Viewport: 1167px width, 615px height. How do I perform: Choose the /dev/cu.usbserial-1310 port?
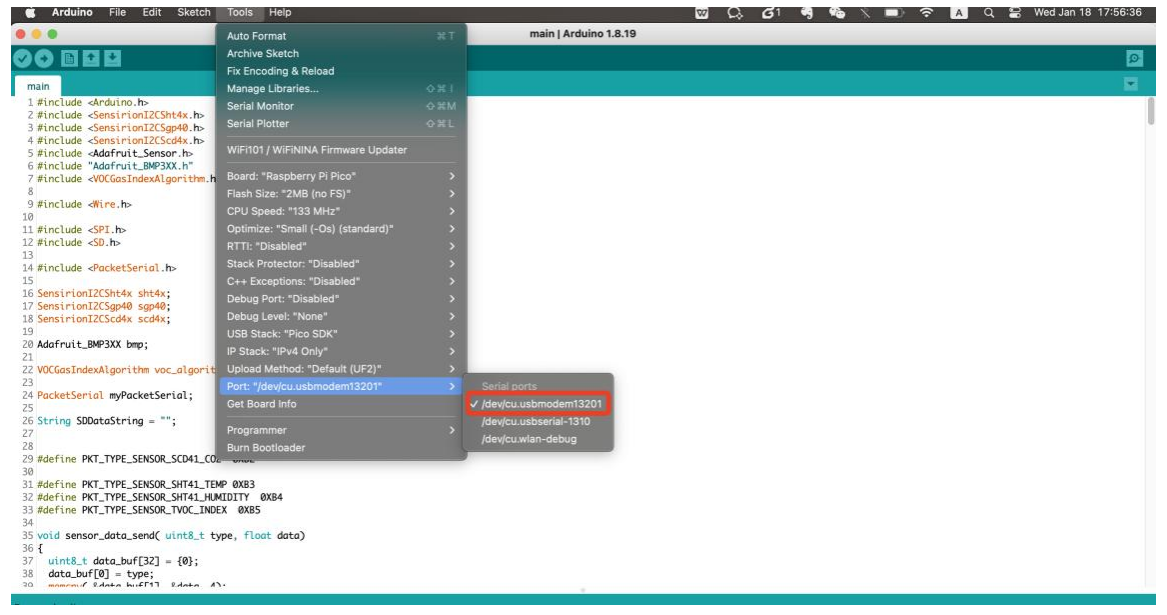pyautogui.click(x=535, y=421)
